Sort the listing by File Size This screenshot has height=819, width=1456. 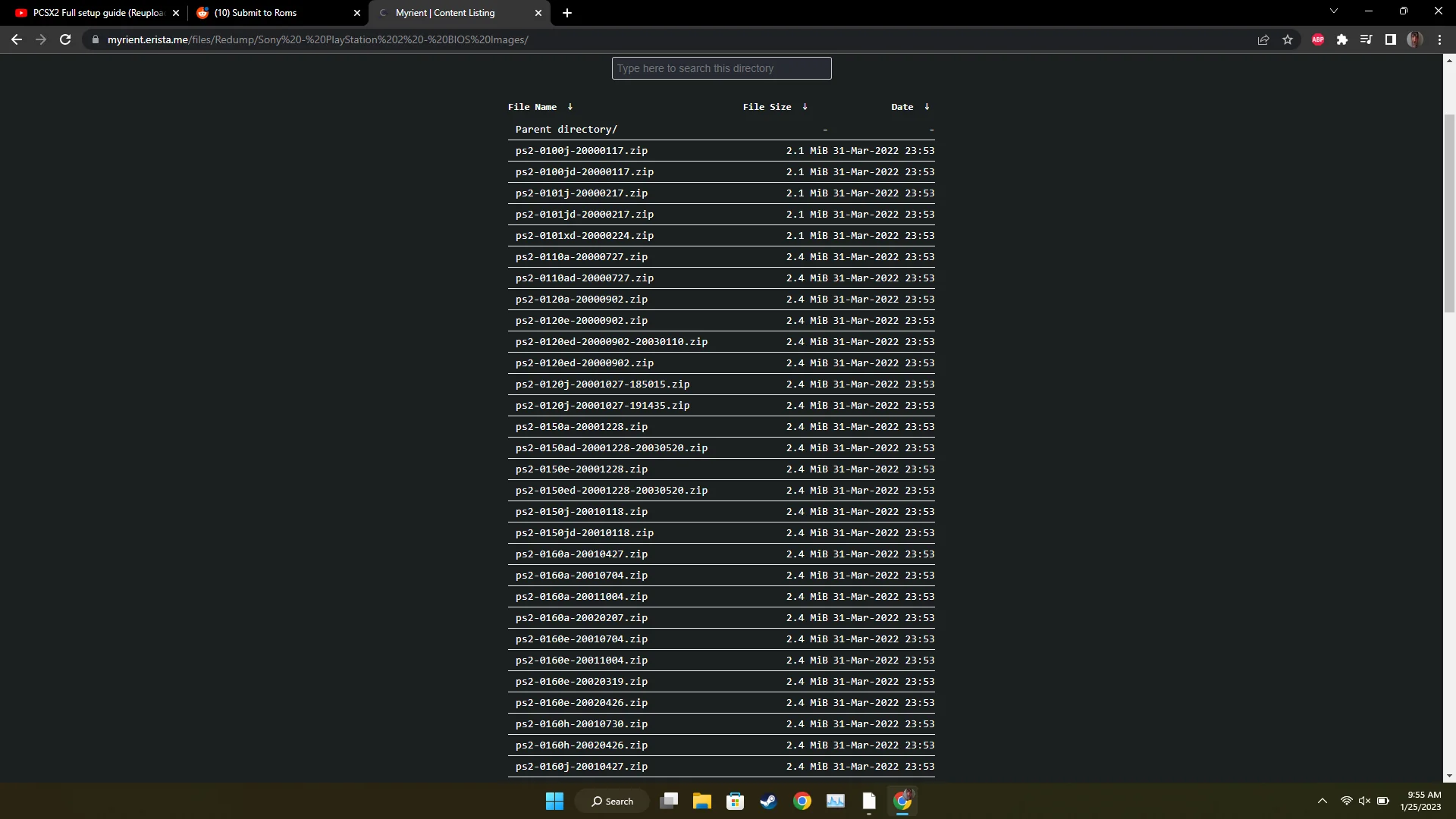pos(767,106)
